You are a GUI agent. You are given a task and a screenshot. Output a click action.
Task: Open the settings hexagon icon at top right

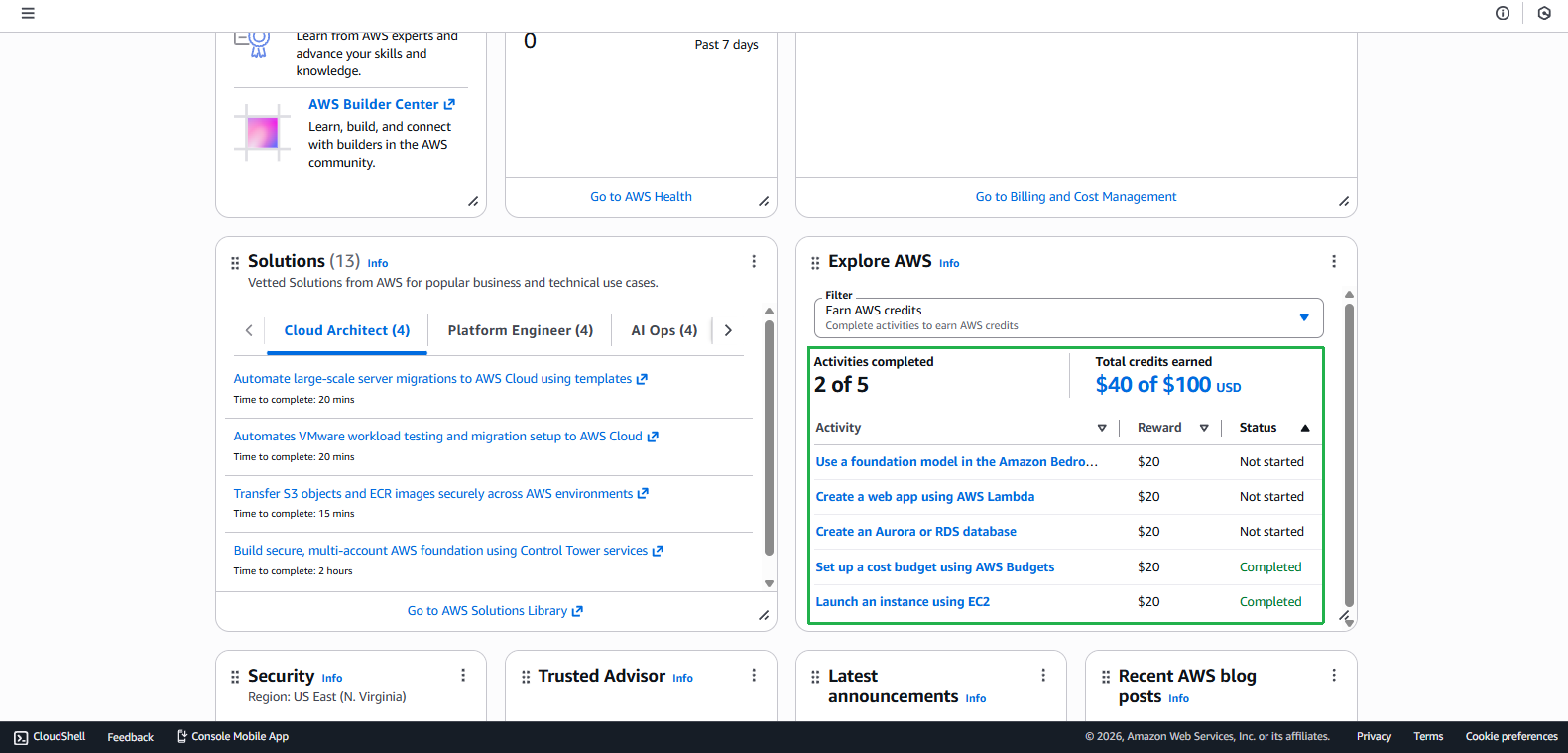[x=1544, y=14]
